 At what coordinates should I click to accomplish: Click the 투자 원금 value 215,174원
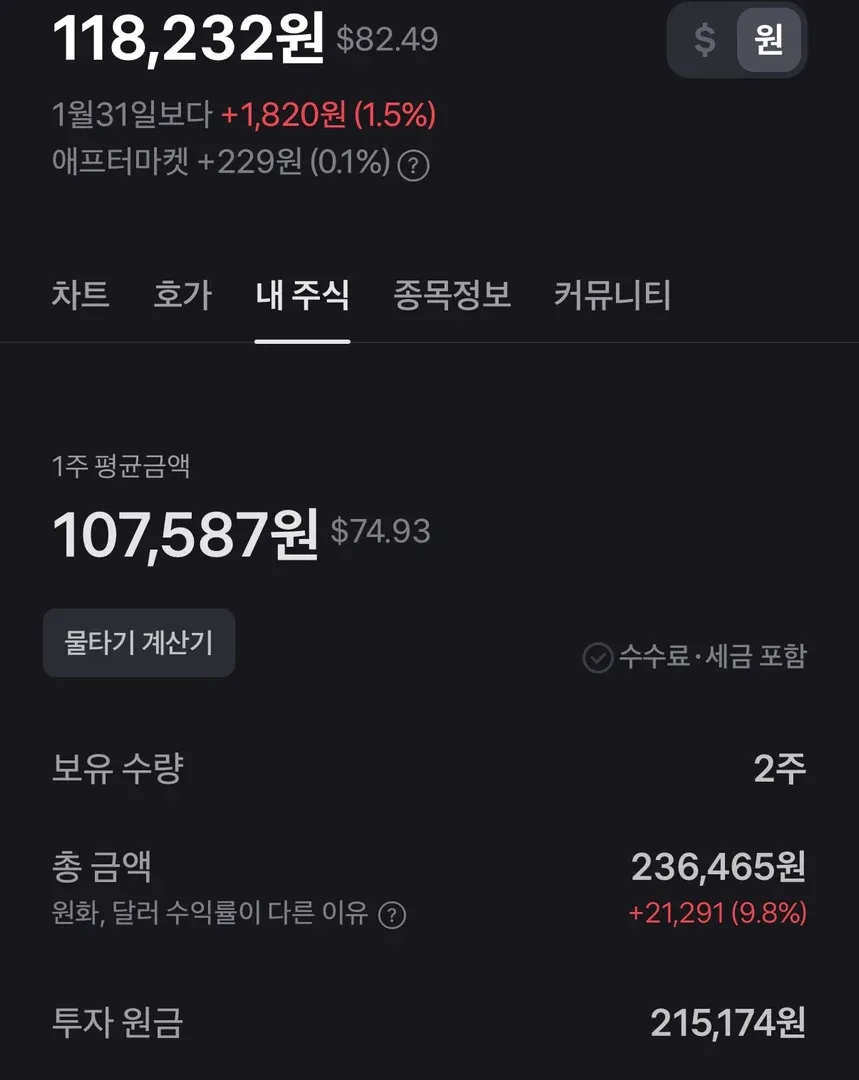(727, 1023)
